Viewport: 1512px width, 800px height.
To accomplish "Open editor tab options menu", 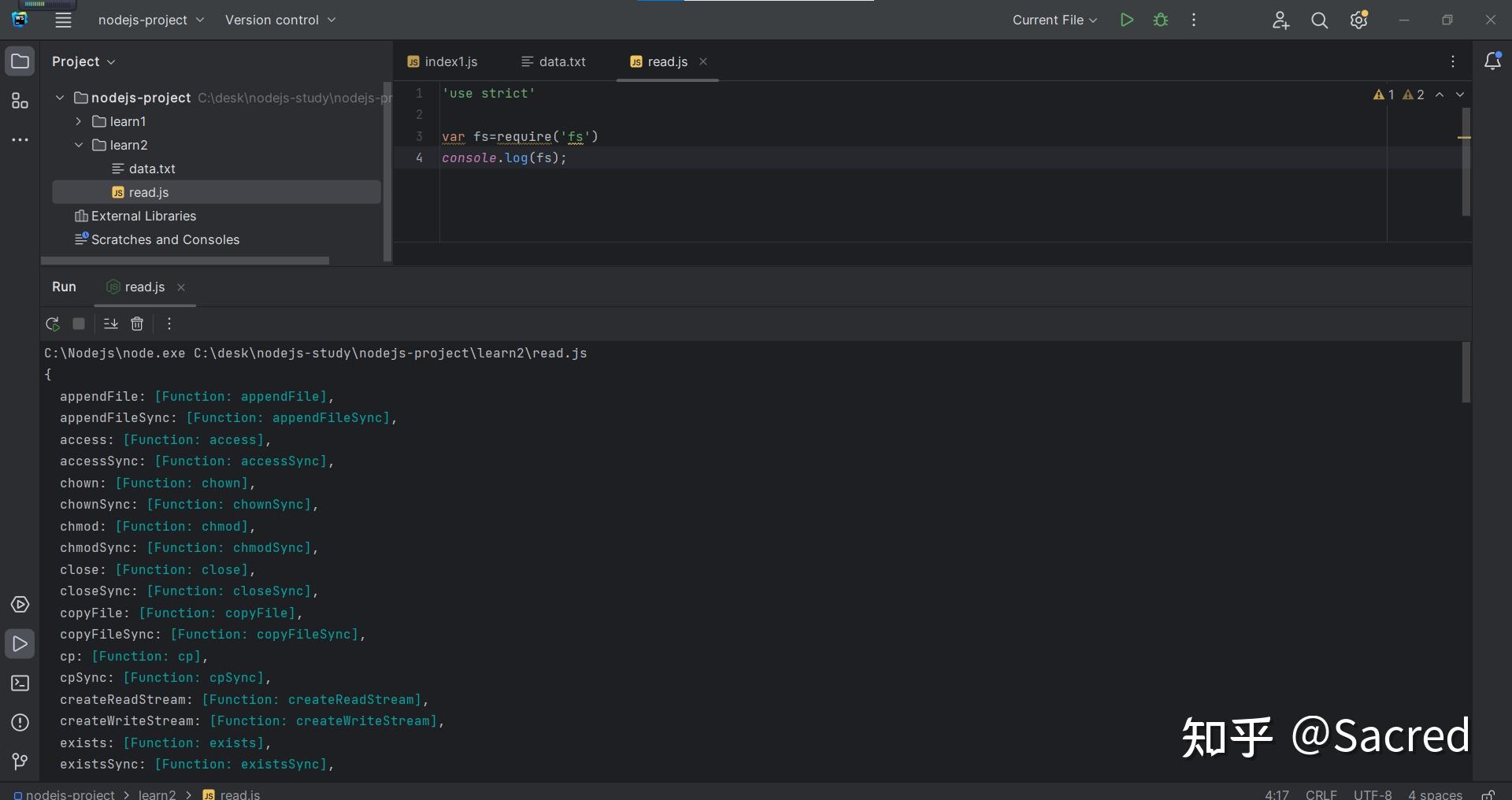I will (1453, 61).
